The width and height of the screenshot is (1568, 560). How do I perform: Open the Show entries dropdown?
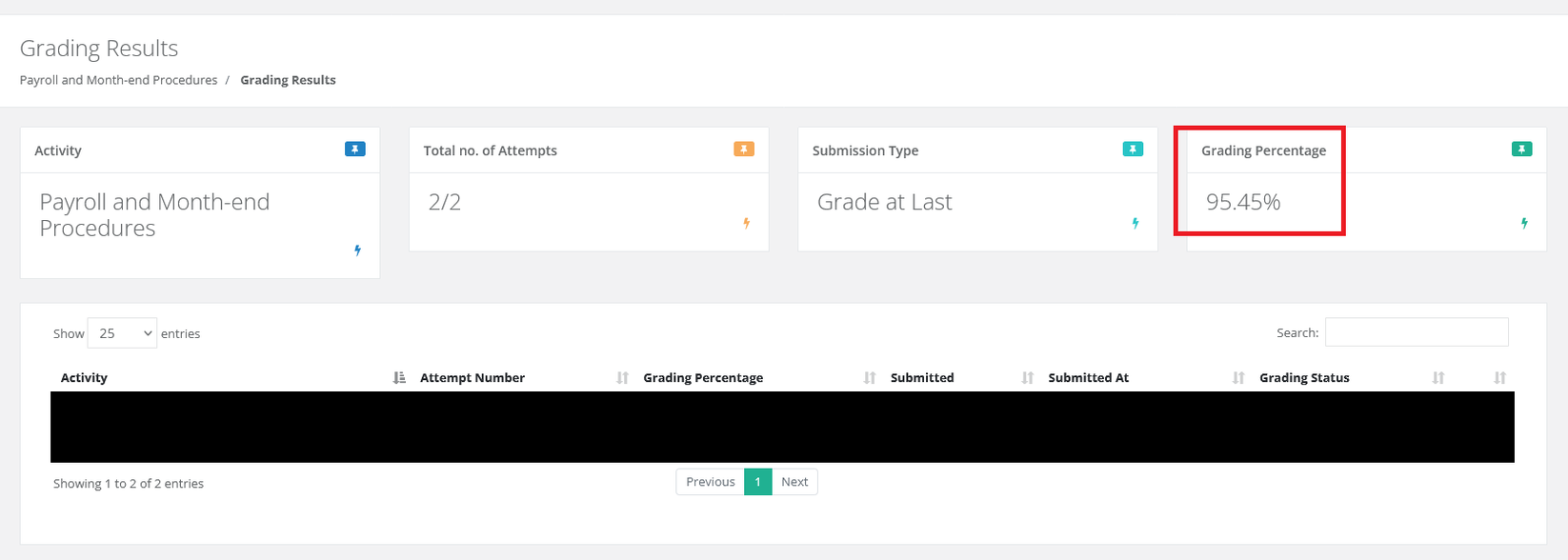tap(121, 332)
